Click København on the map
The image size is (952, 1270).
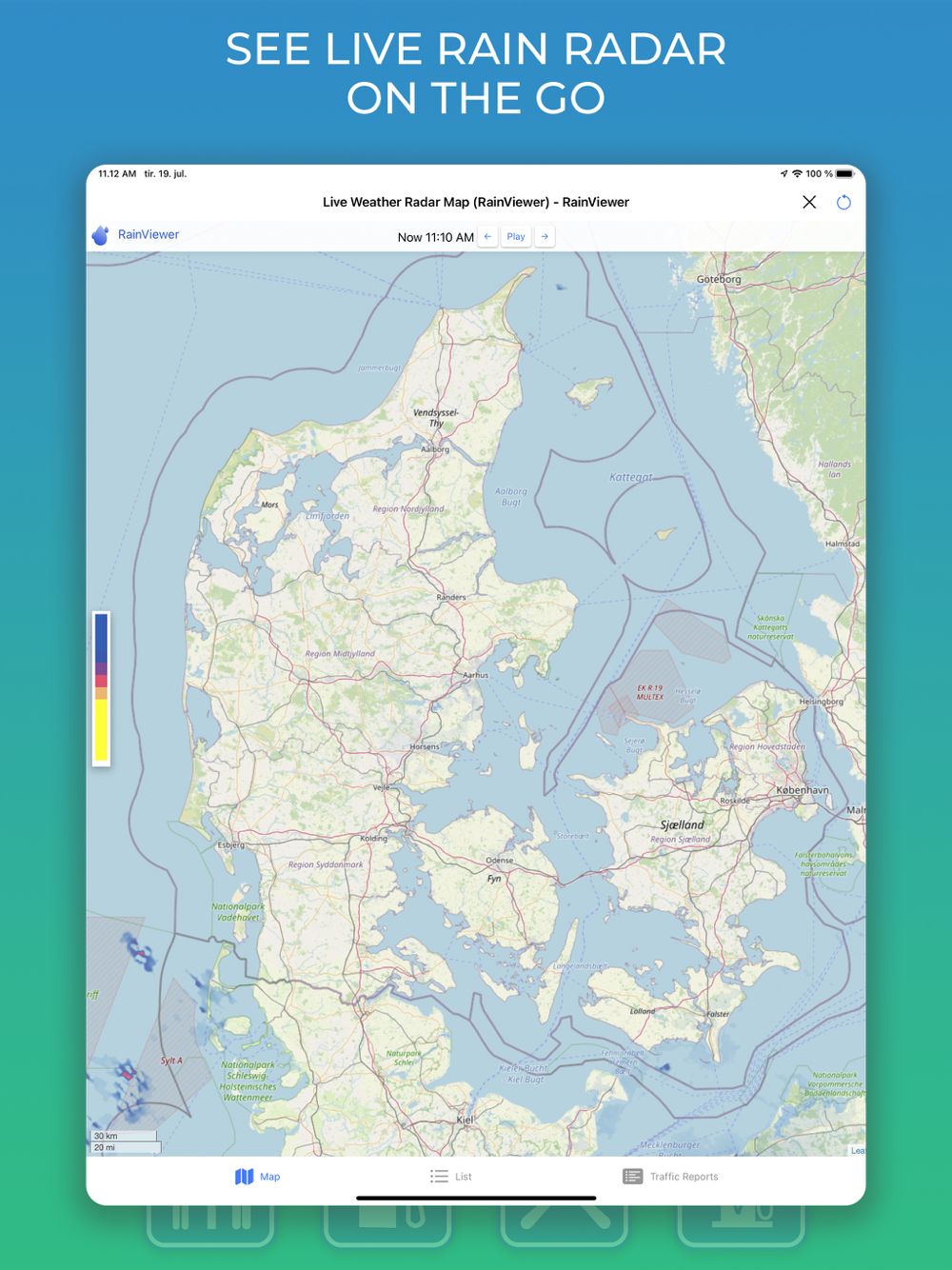(803, 790)
